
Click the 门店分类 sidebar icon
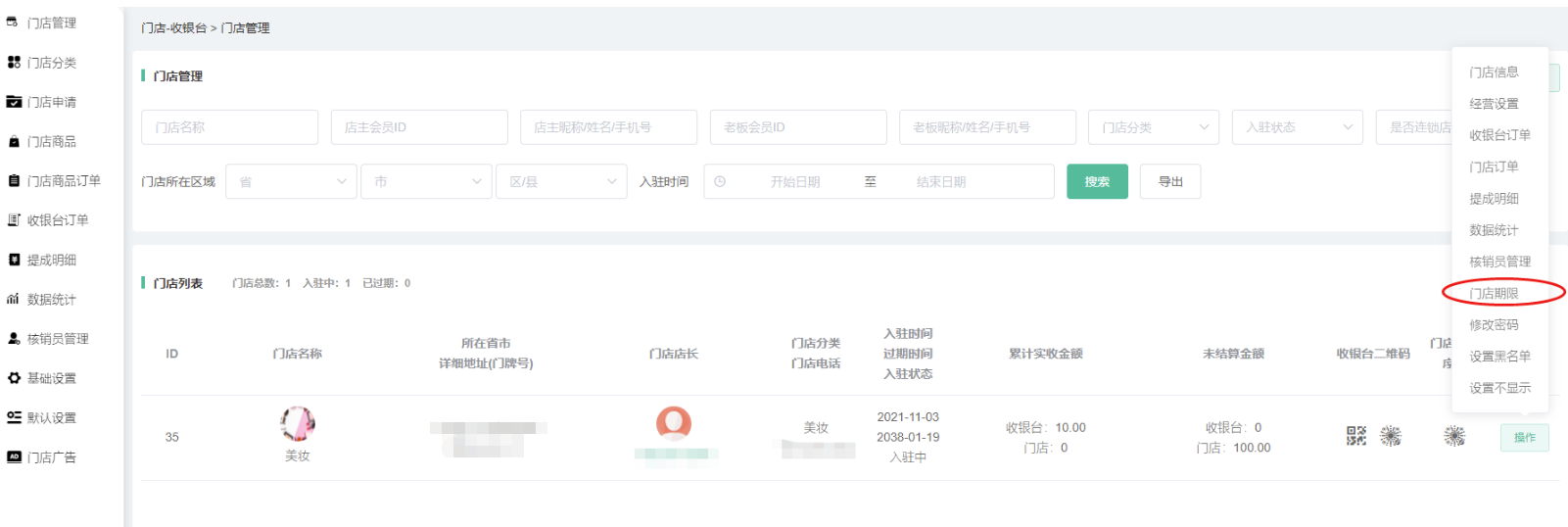(14, 63)
